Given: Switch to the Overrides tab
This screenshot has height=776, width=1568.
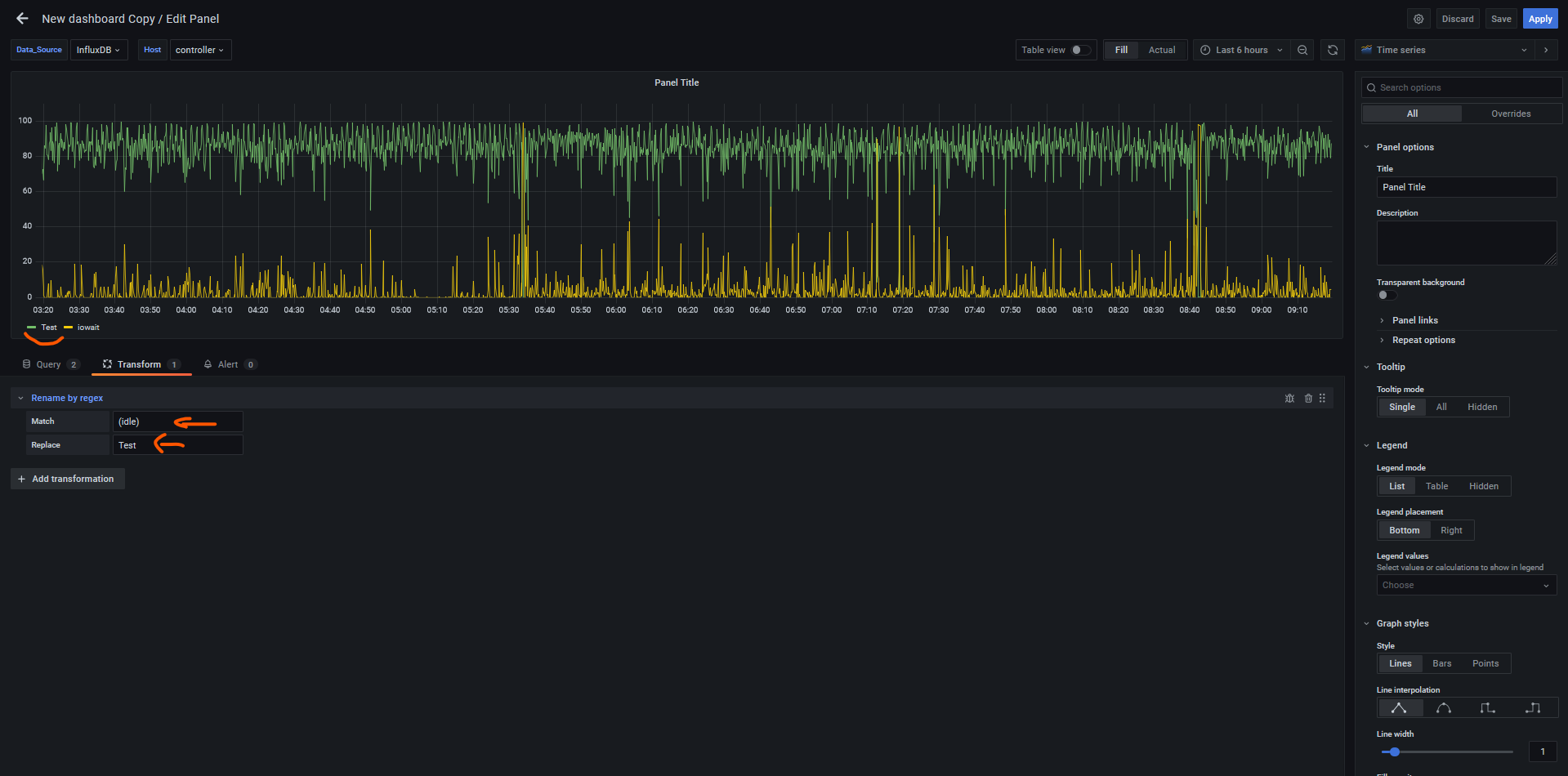Looking at the screenshot, I should [x=1511, y=114].
